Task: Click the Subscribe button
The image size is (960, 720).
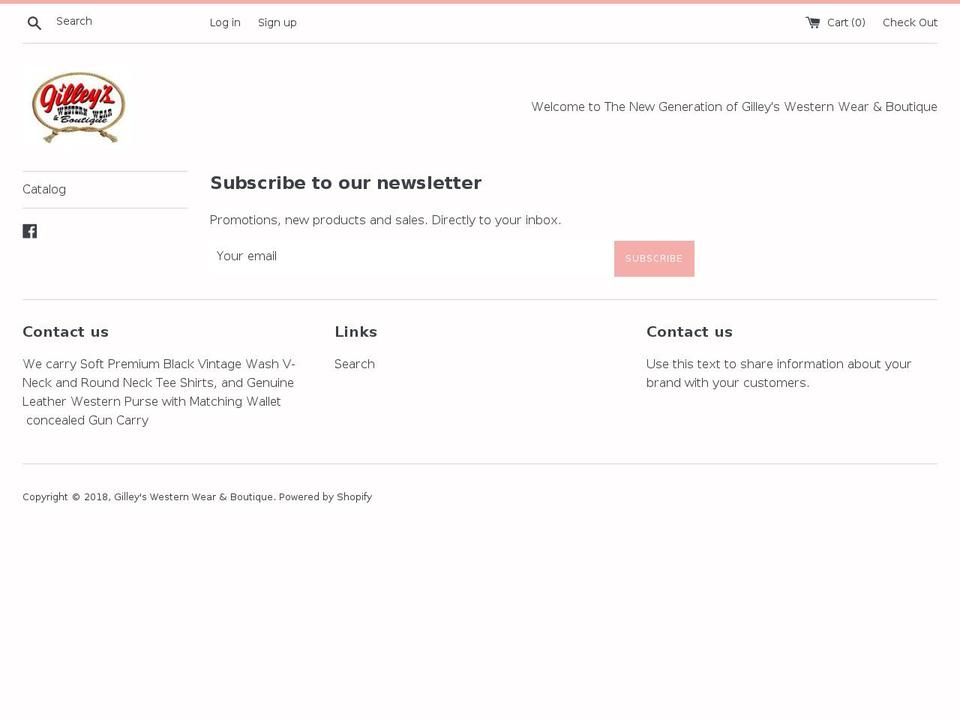Action: (x=654, y=258)
